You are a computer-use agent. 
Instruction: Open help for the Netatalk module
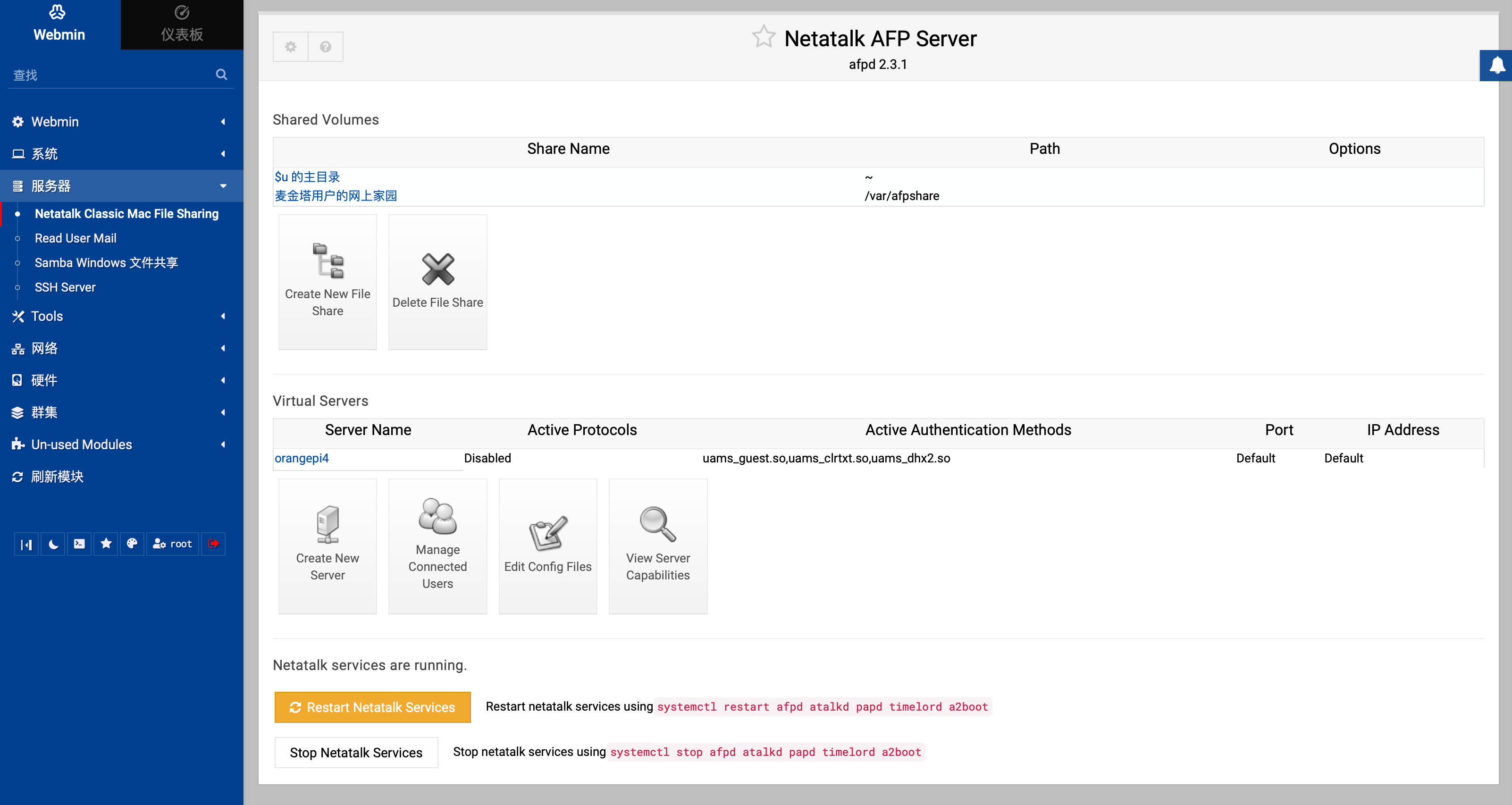(325, 46)
